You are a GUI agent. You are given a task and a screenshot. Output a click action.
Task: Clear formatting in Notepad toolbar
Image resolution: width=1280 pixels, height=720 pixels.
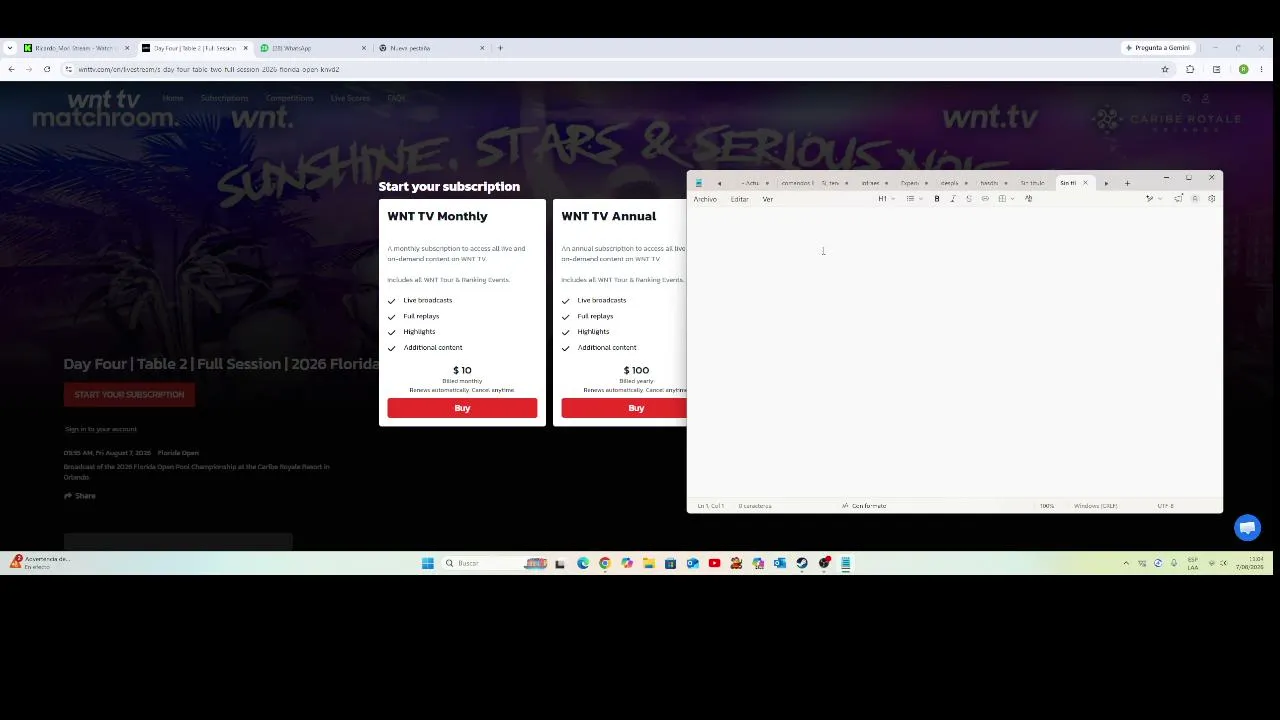tap(1028, 199)
